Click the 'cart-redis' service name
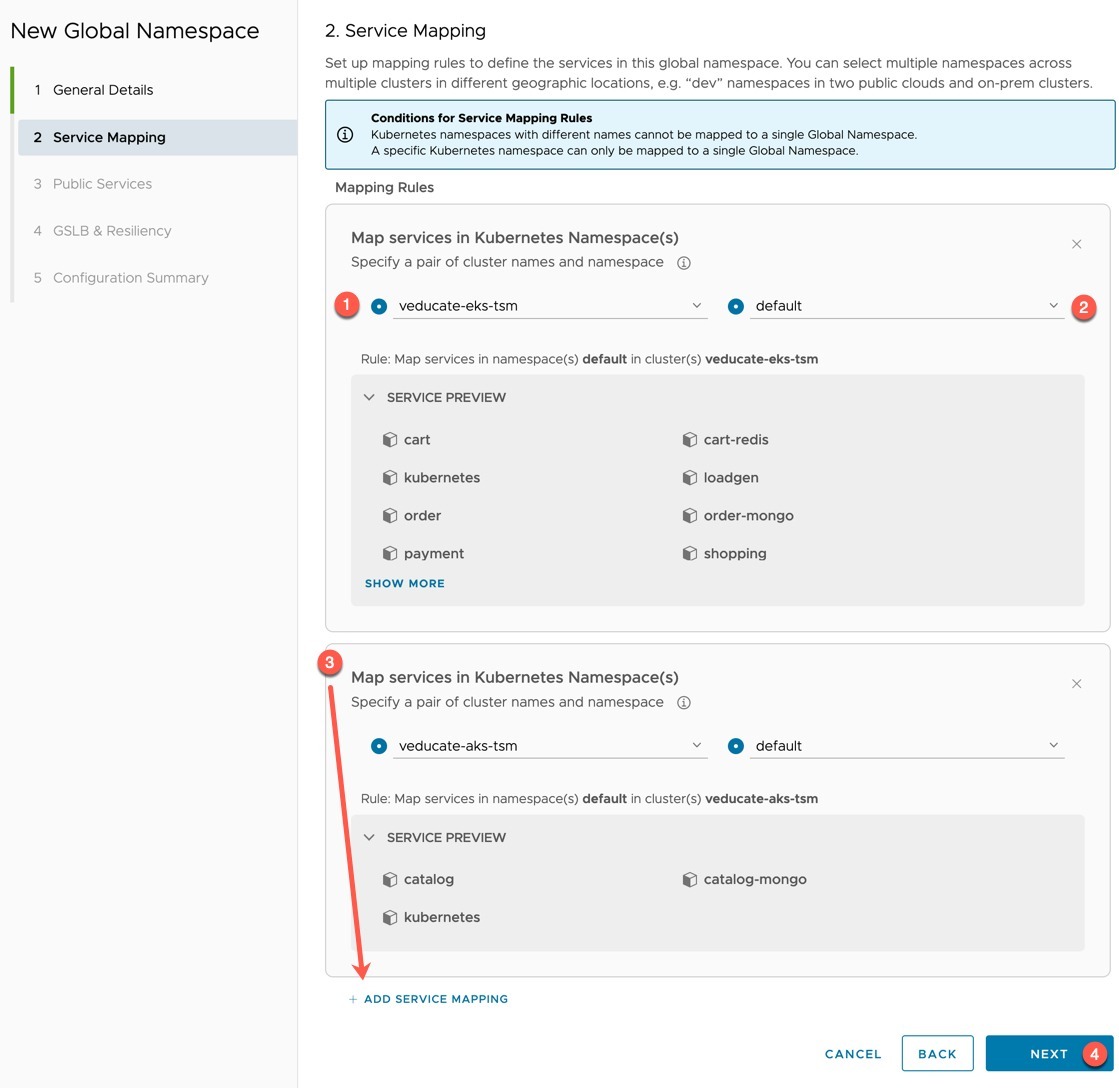1119x1088 pixels. point(736,439)
